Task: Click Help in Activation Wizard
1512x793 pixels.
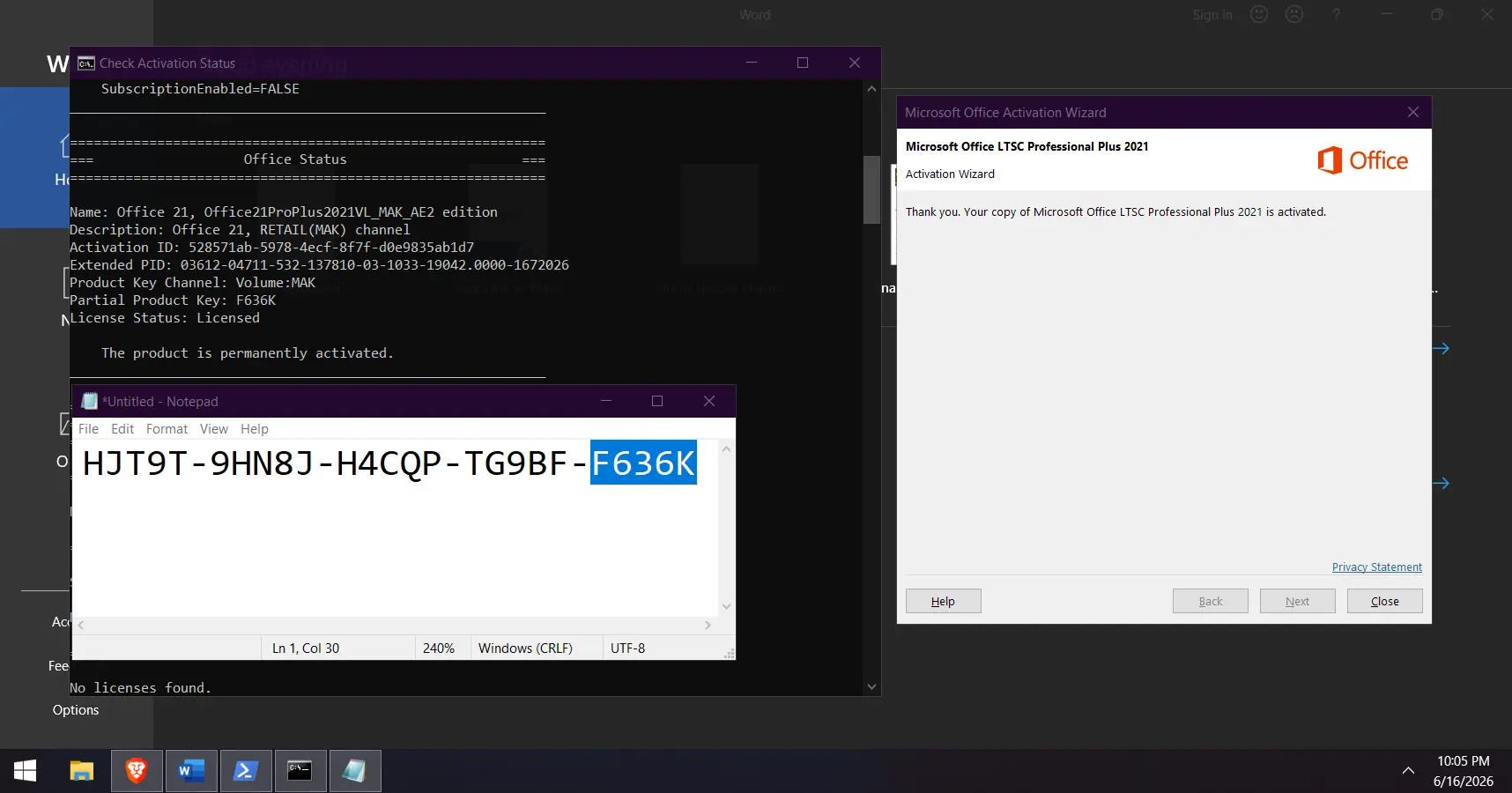Action: coord(943,601)
